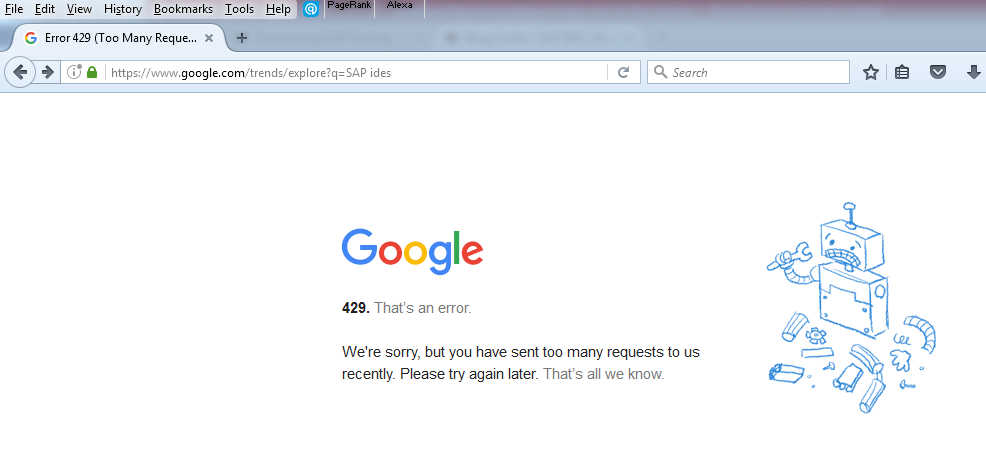
Task: Open the Bookmarks menu
Action: click(183, 9)
